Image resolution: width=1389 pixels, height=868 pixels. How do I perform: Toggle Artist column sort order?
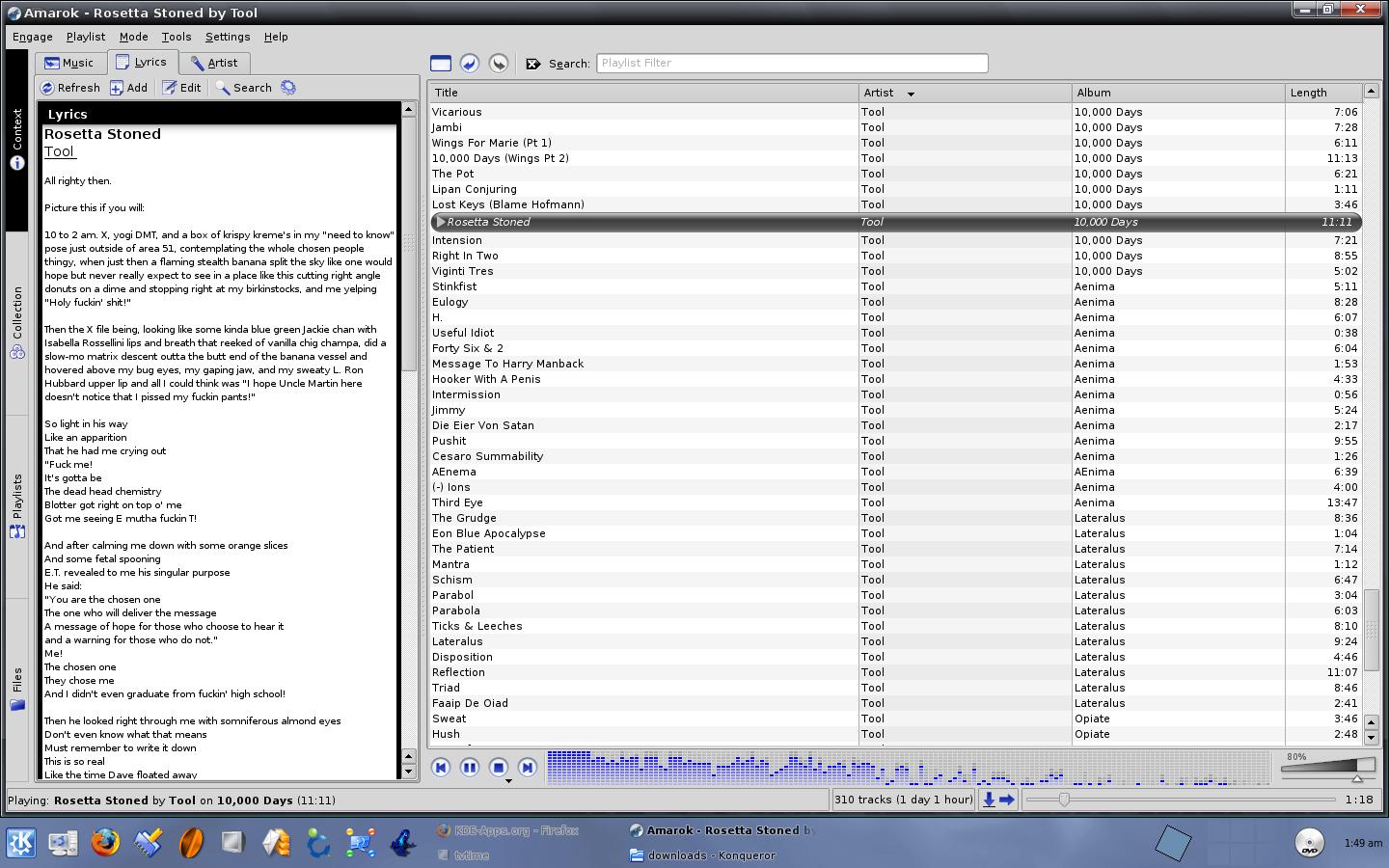pos(965,93)
